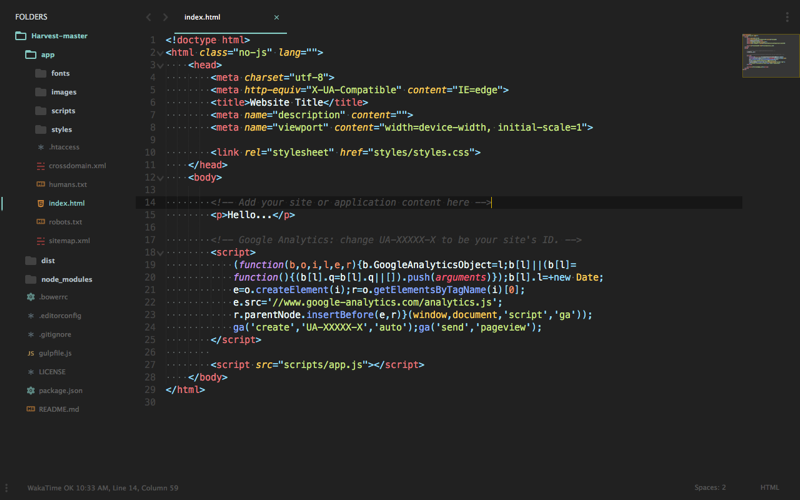
Task: Click the crossdomain.xml file icon
Action: 40,166
